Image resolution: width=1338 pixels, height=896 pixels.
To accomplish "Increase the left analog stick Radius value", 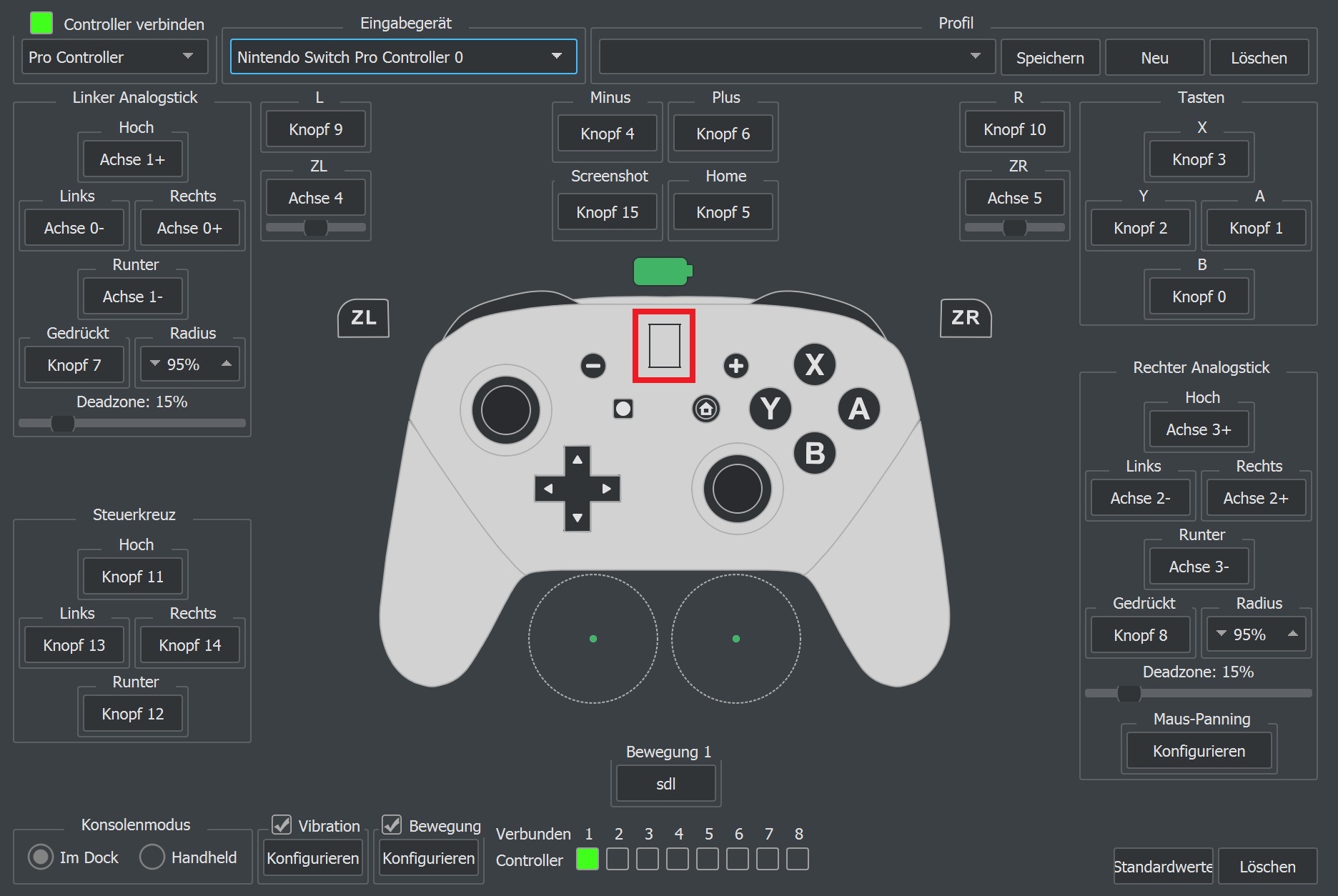I will [x=227, y=364].
